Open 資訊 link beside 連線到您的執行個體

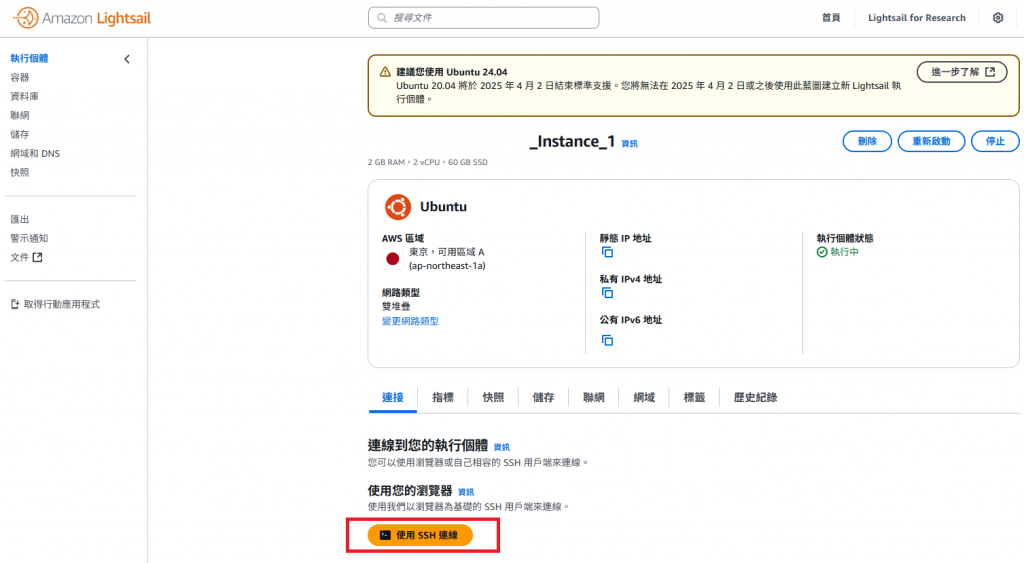502,447
